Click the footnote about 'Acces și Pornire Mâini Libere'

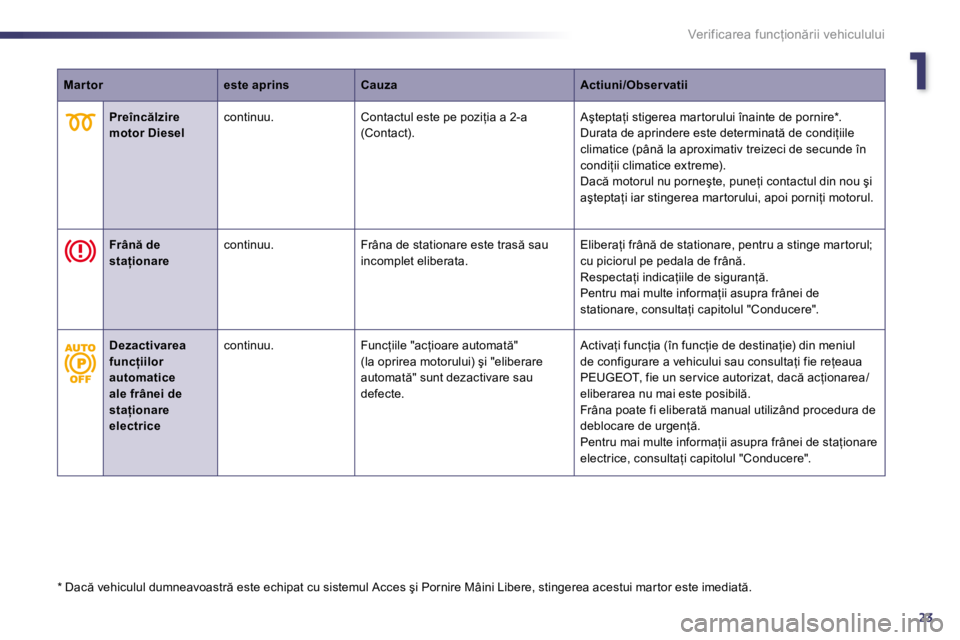click(405, 587)
